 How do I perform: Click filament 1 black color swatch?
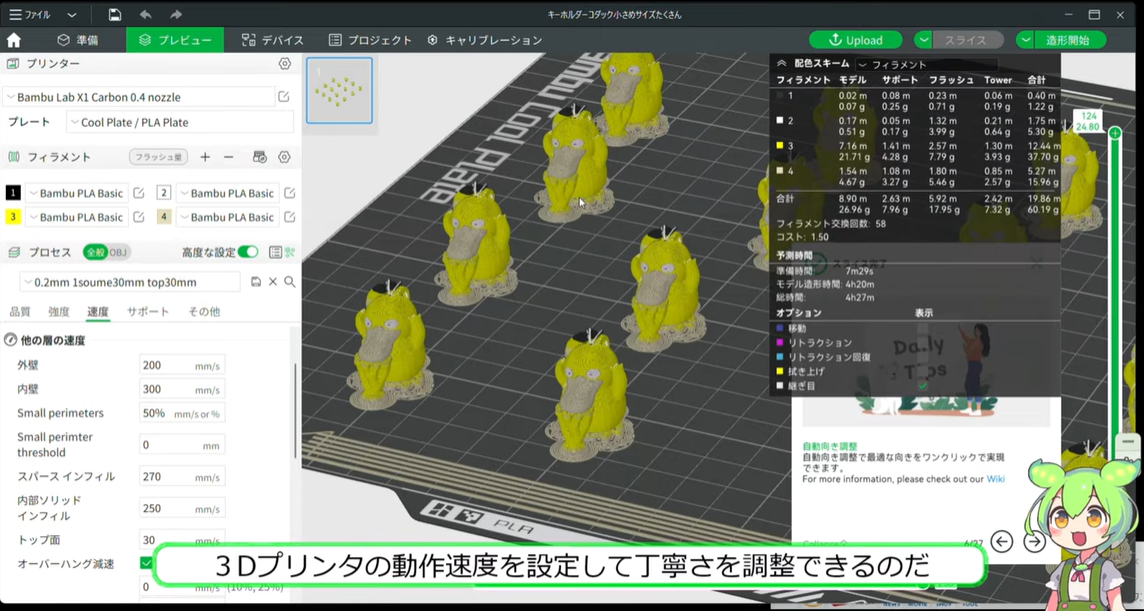click(x=13, y=193)
